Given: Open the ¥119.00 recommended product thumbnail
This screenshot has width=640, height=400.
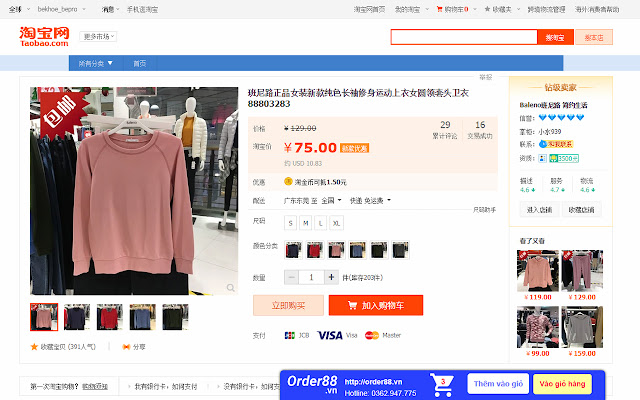Looking at the screenshot, I should [x=538, y=271].
